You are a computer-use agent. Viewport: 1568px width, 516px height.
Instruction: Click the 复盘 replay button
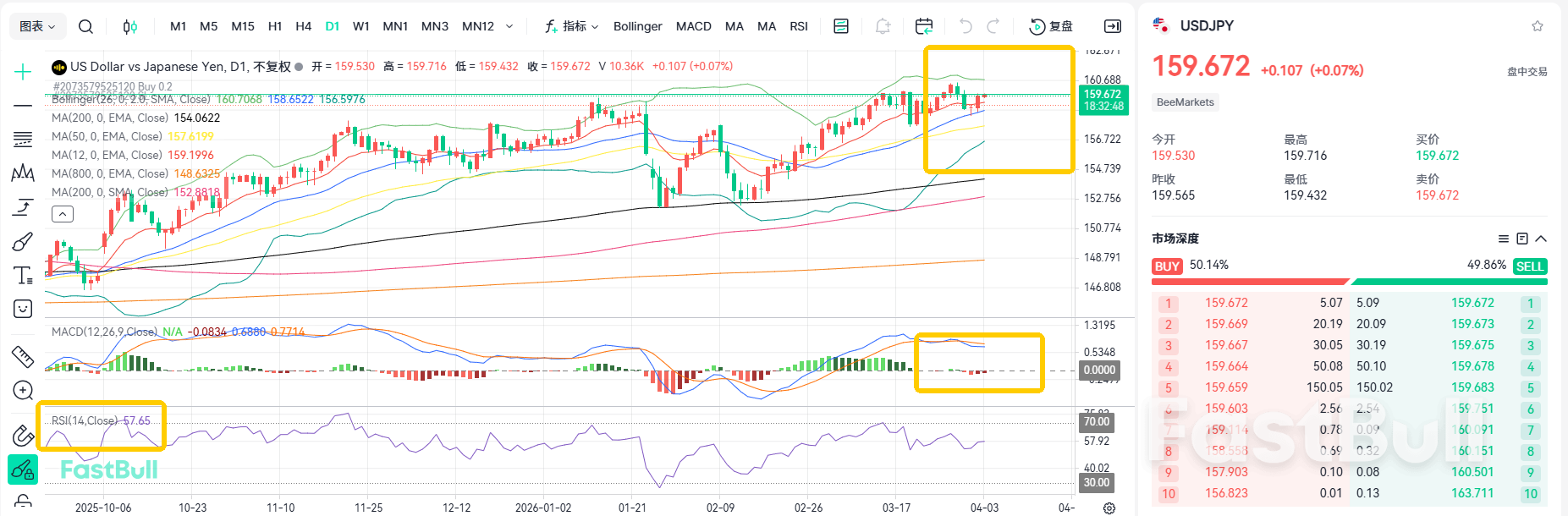[1051, 26]
